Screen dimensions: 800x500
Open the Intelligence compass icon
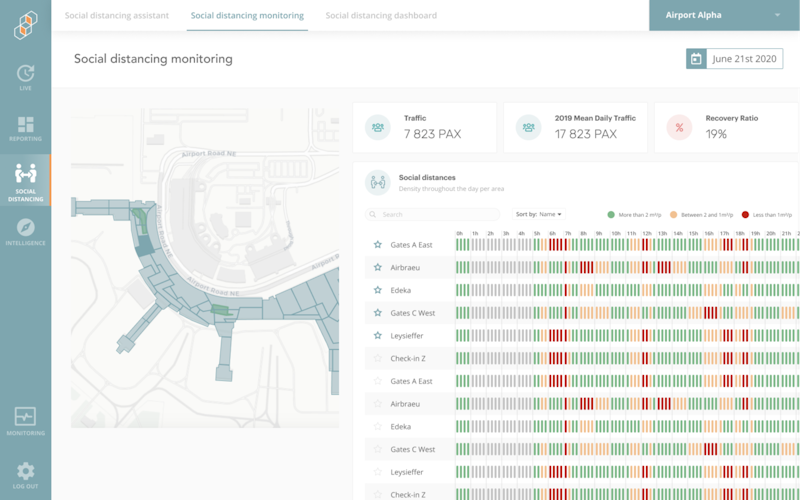(25, 229)
